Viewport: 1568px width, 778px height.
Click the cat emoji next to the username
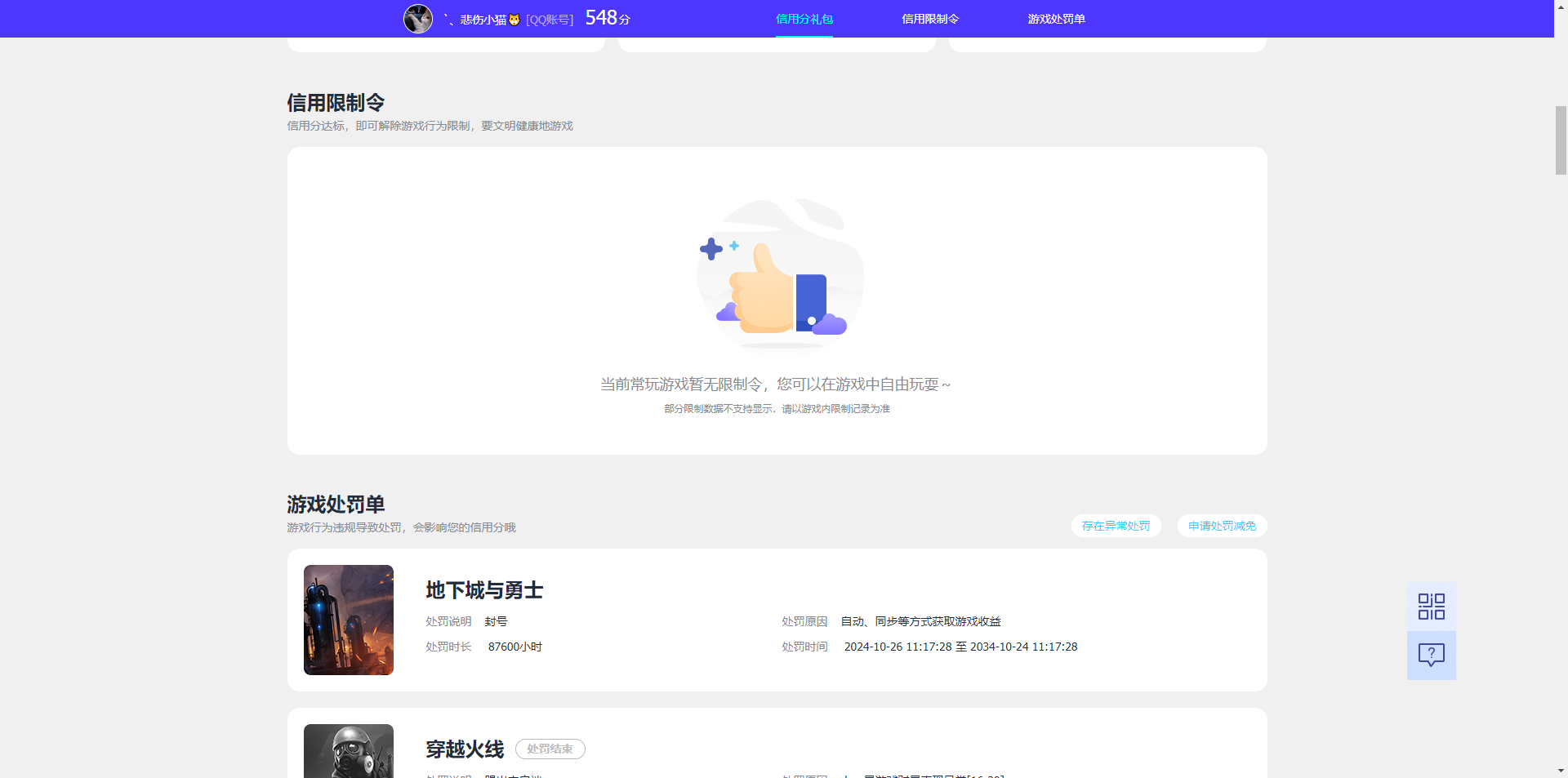point(513,18)
